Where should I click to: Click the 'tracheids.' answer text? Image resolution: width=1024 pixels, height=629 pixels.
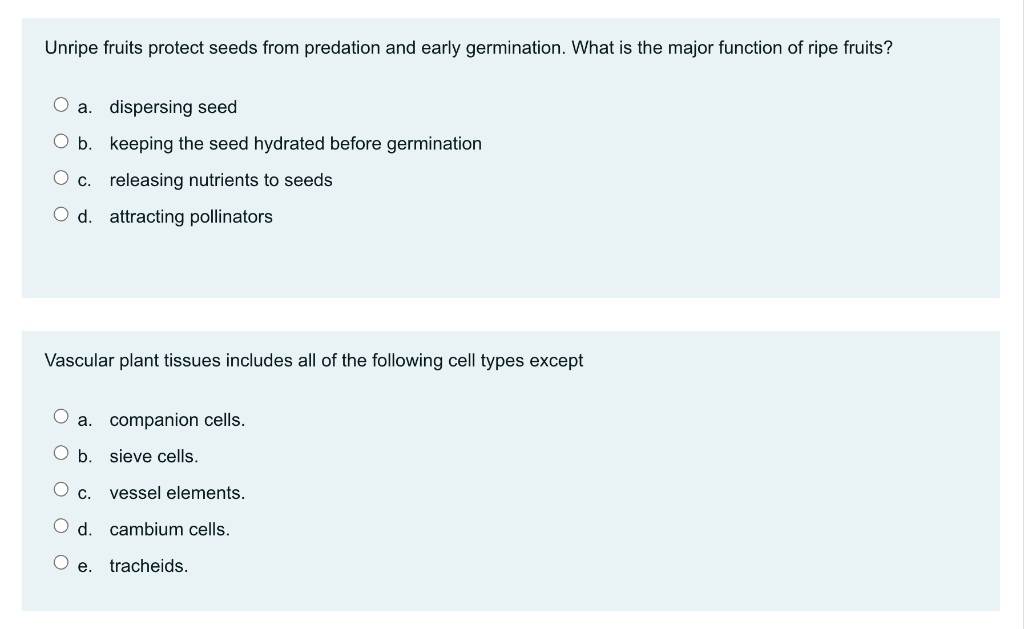(x=149, y=566)
